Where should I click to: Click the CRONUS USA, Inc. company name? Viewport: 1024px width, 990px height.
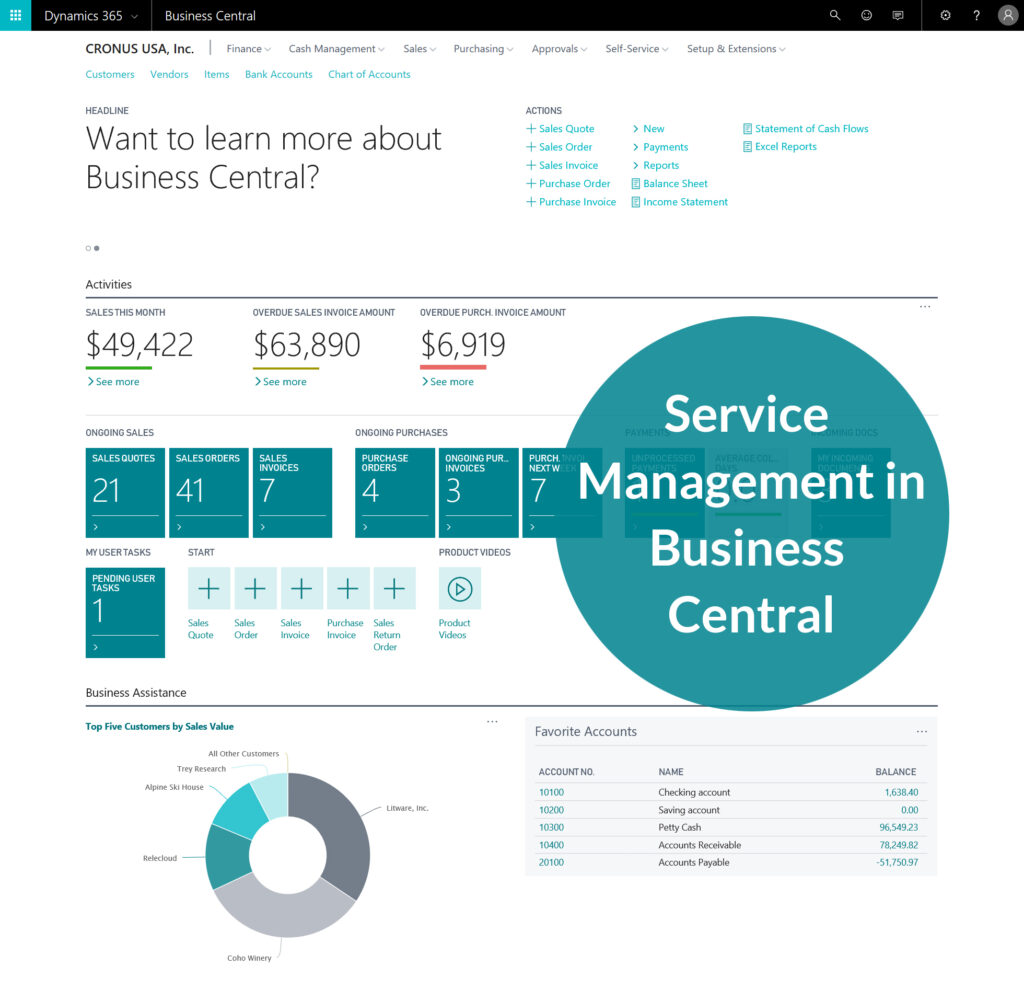(x=140, y=48)
